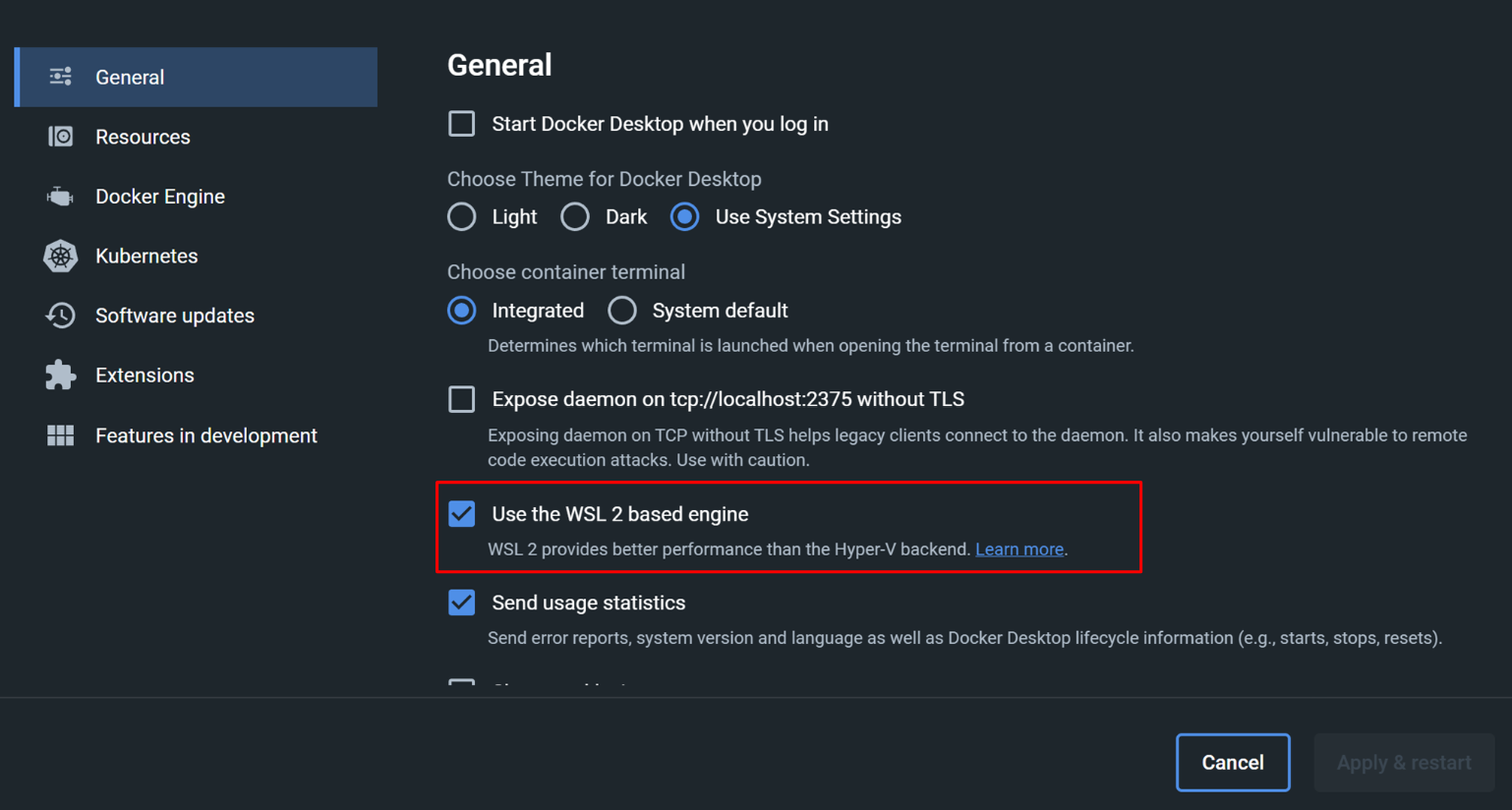Open Features in development section

(197, 435)
